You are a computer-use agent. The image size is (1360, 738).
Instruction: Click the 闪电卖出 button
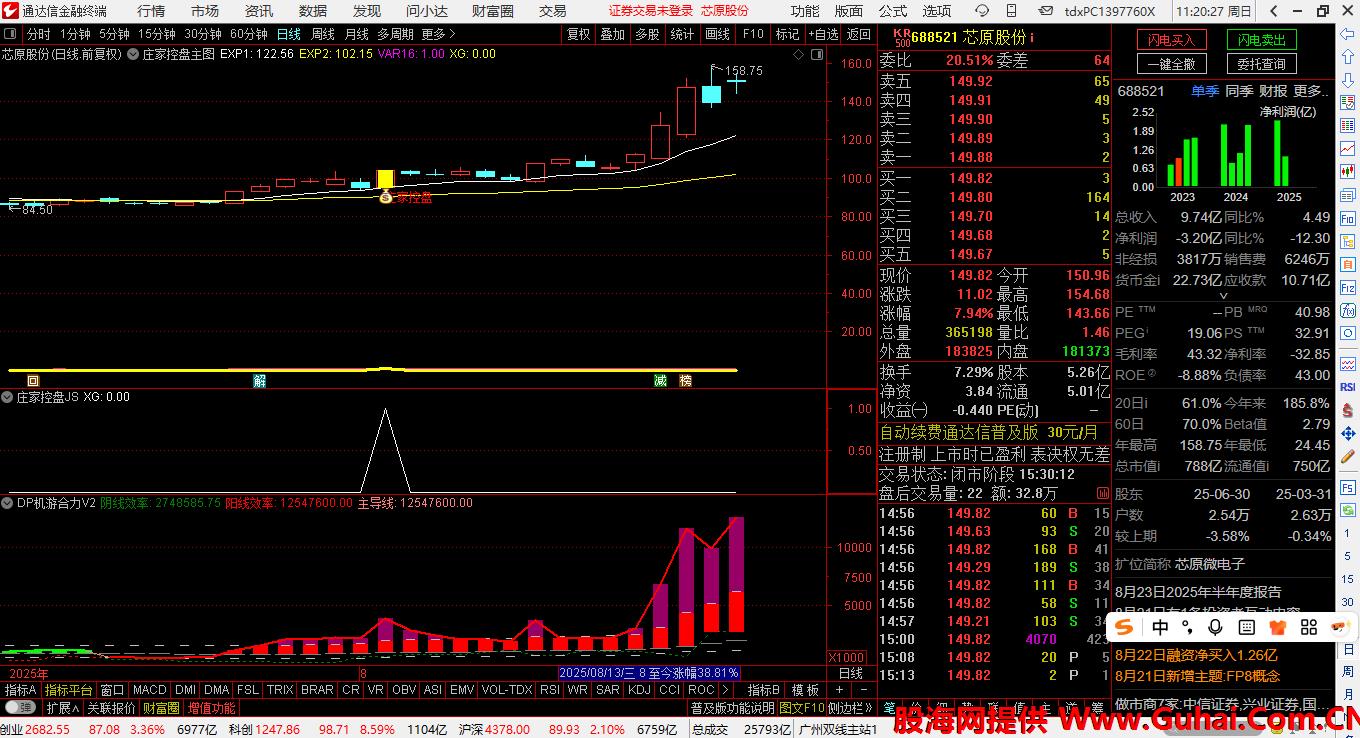[1261, 40]
